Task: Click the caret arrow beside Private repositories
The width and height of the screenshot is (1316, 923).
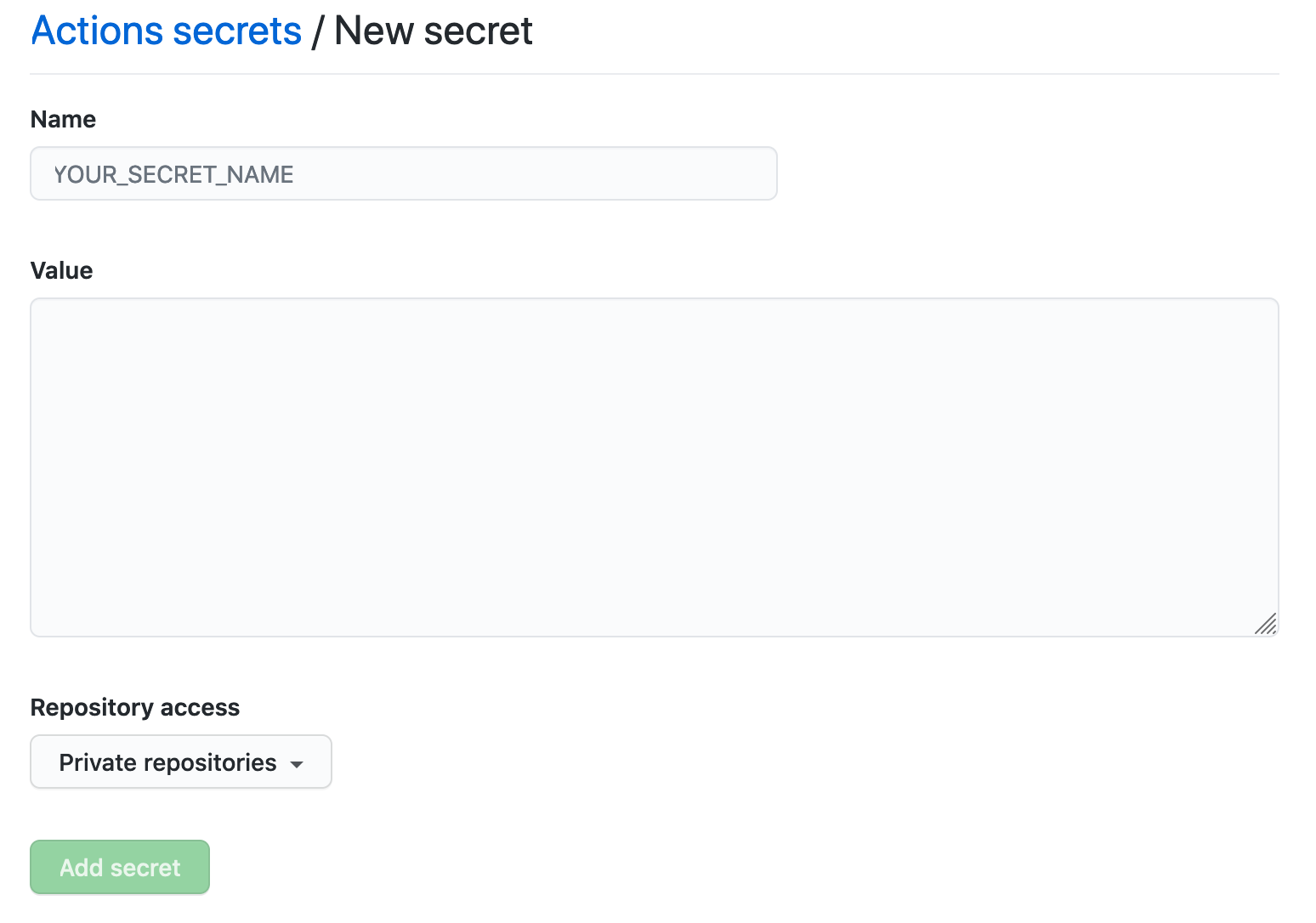Action: (297, 764)
